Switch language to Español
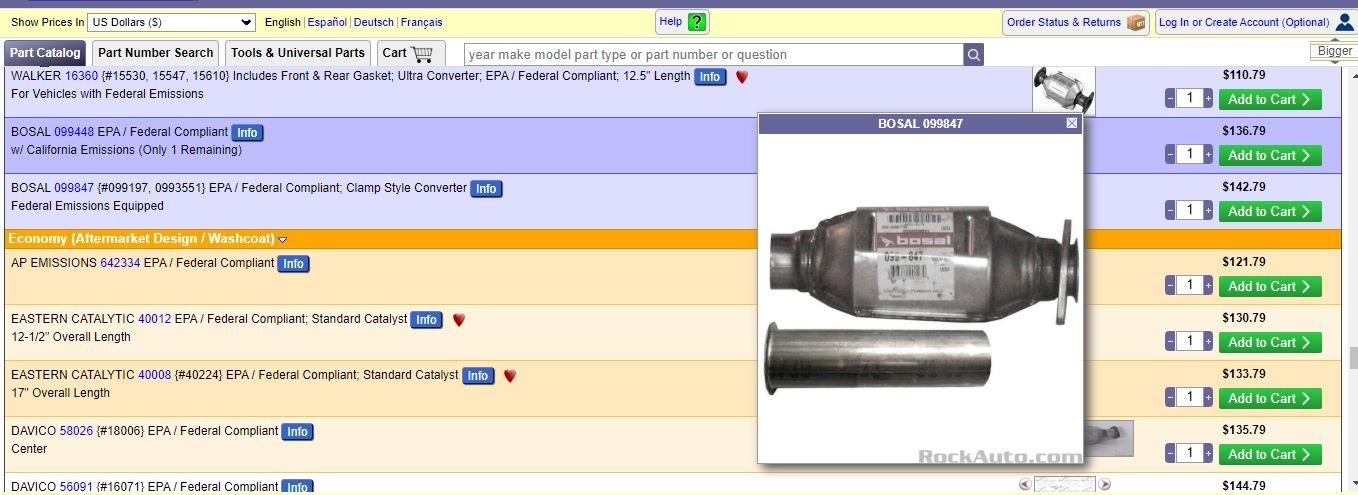This screenshot has height=495, width=1358. coord(327,22)
